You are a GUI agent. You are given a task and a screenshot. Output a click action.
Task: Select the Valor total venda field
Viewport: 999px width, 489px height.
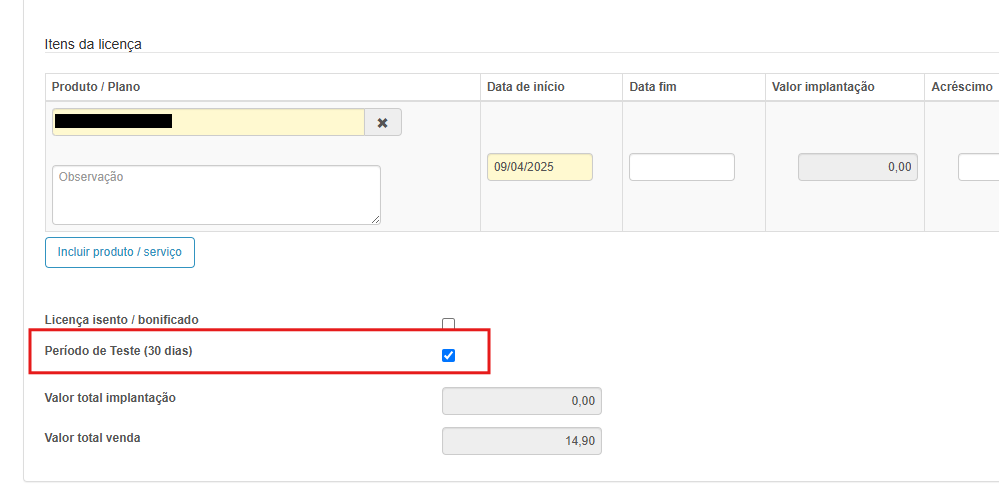tap(521, 441)
